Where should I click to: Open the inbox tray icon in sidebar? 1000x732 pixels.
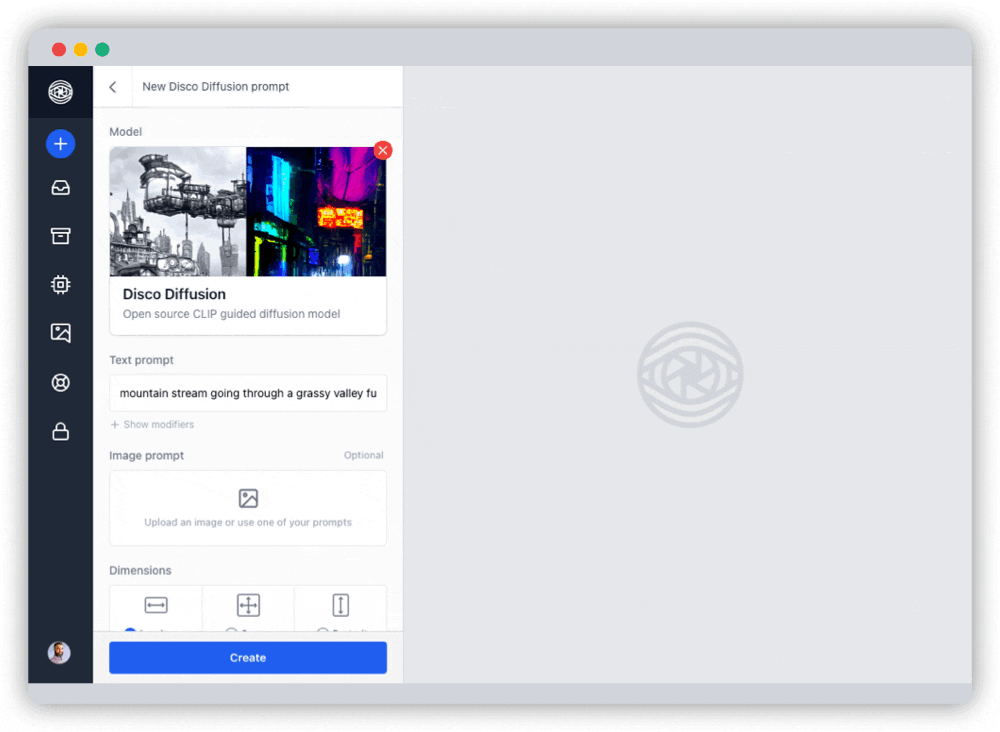pos(61,188)
